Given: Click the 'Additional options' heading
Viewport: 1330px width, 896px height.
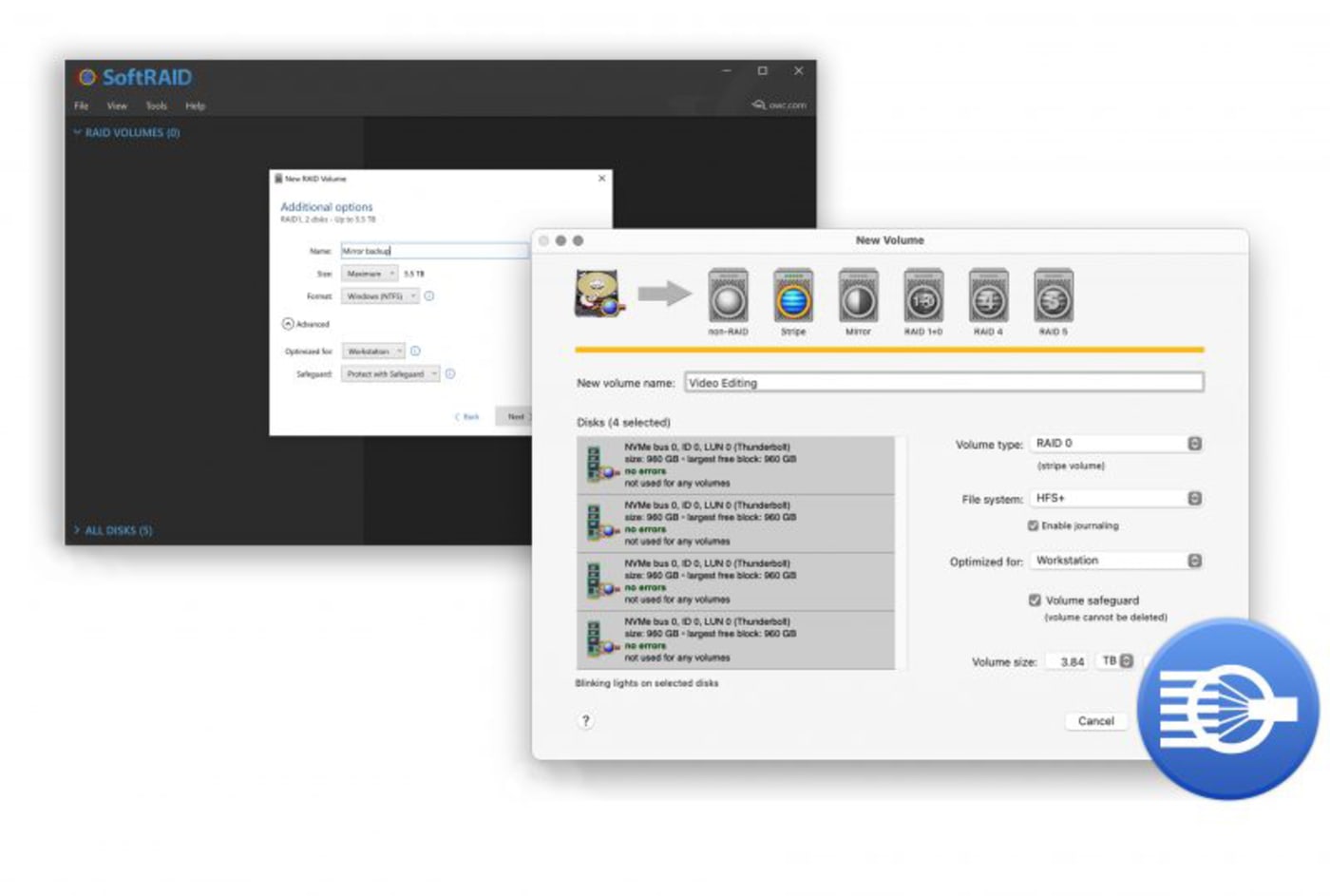Looking at the screenshot, I should 327,206.
